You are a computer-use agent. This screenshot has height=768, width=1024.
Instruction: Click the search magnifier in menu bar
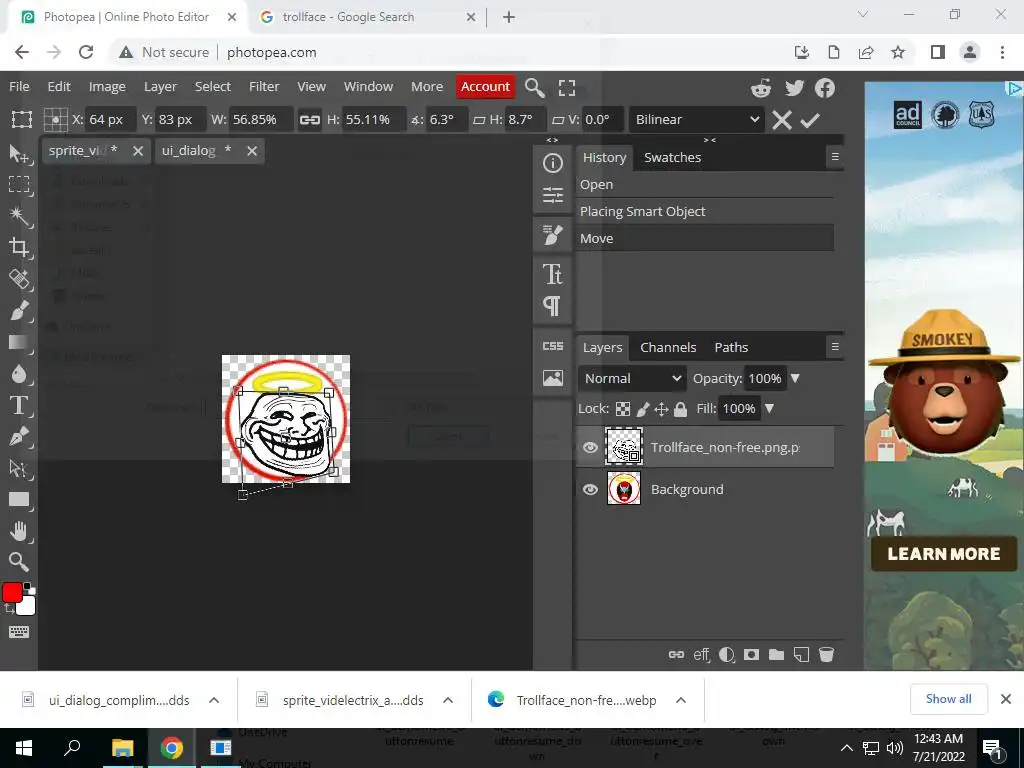(x=534, y=88)
